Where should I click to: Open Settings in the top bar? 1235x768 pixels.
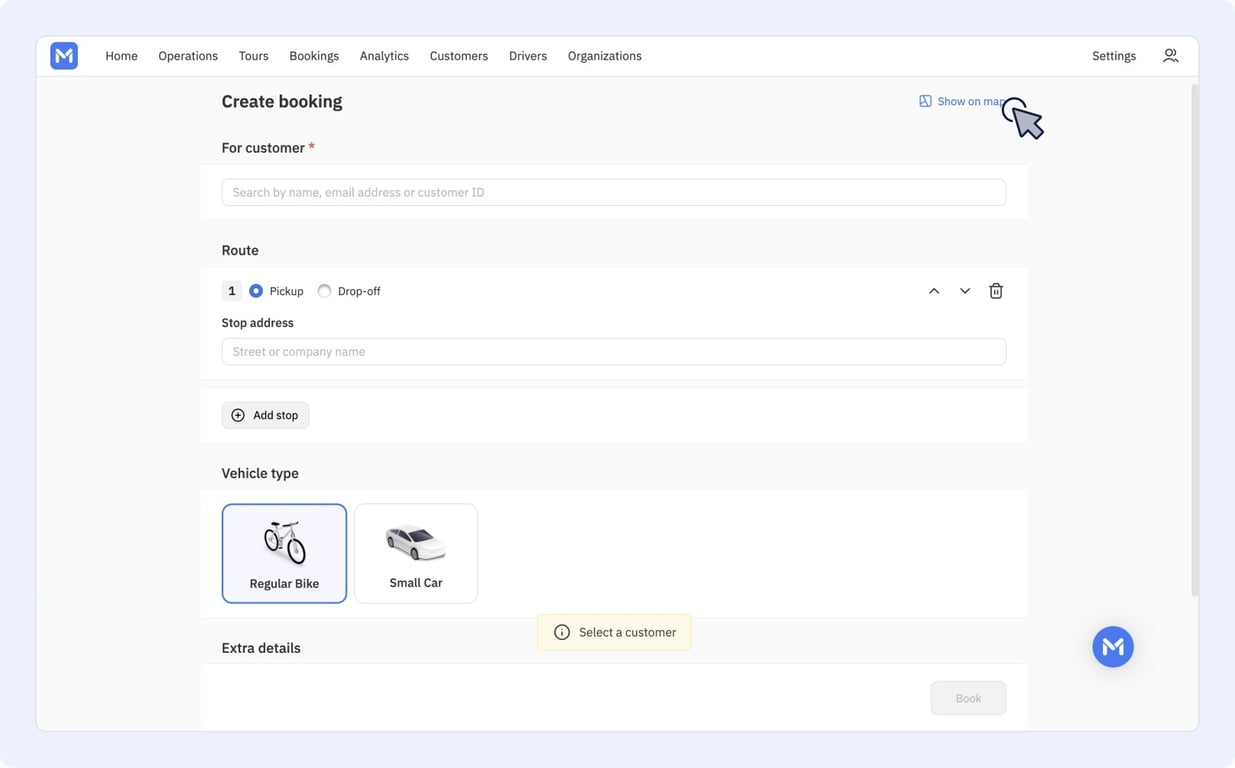(1114, 56)
